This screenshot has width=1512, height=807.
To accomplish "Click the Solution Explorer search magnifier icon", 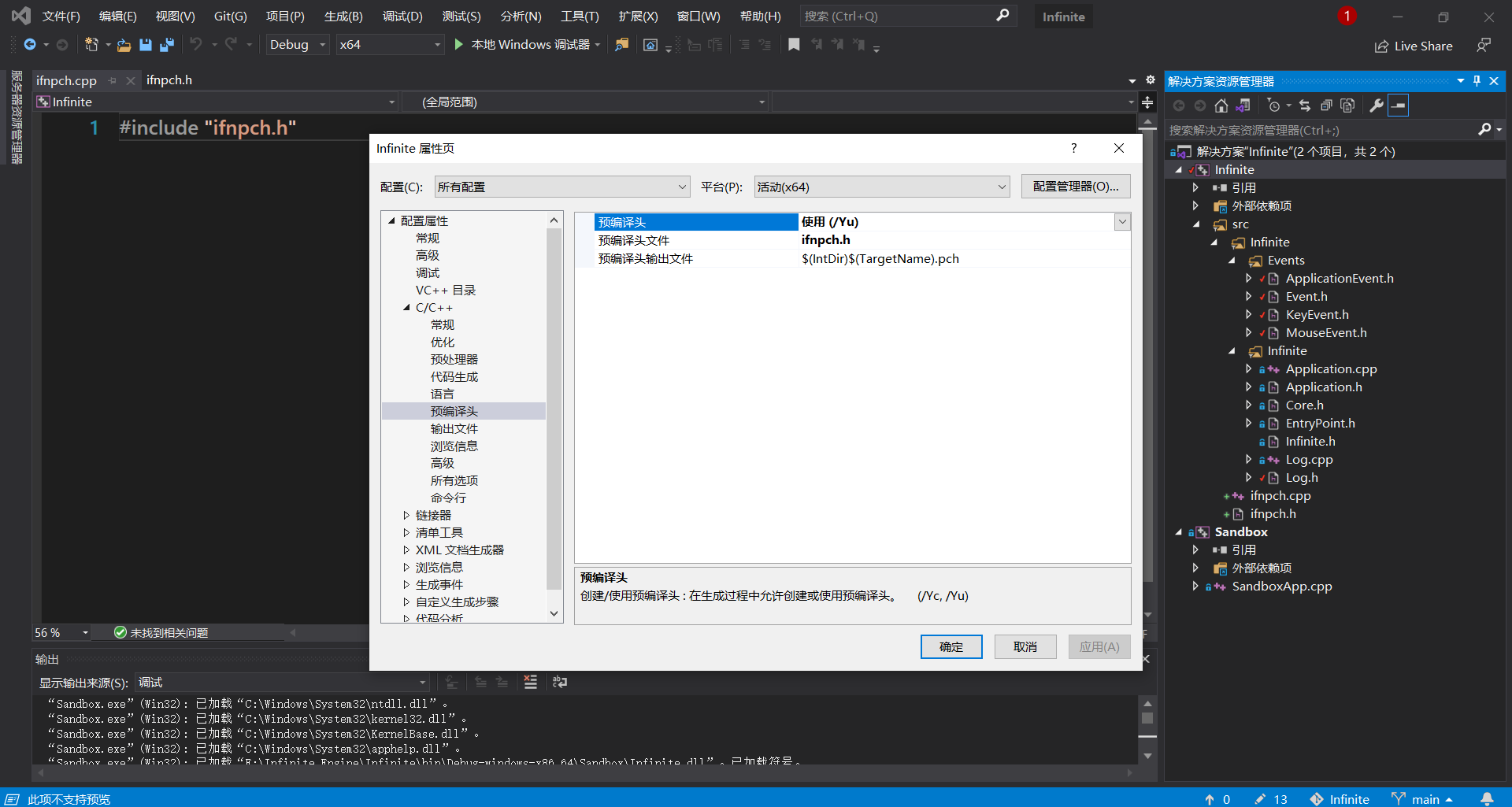I will tap(1484, 130).
